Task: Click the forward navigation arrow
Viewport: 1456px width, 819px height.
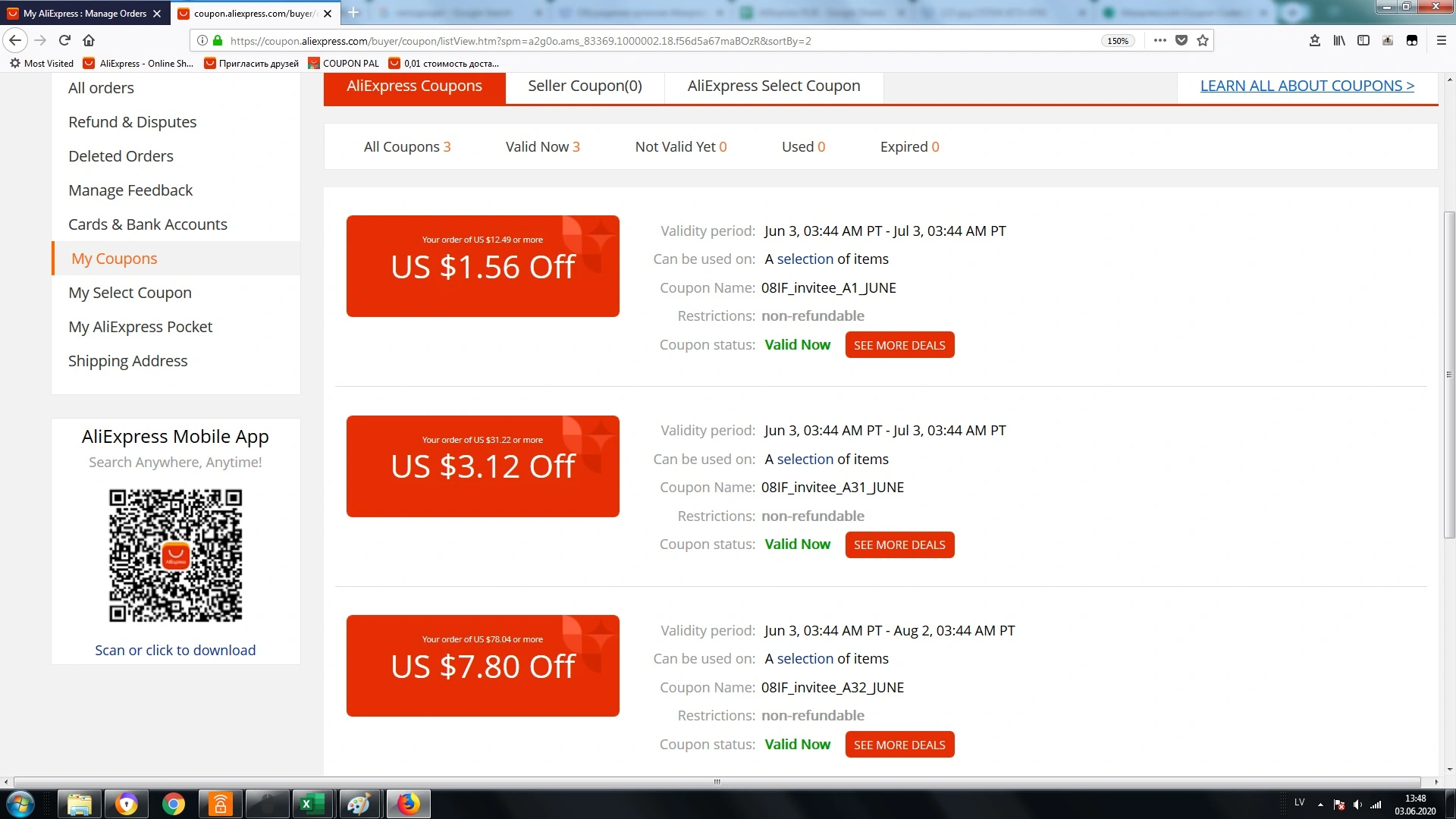Action: click(40, 40)
